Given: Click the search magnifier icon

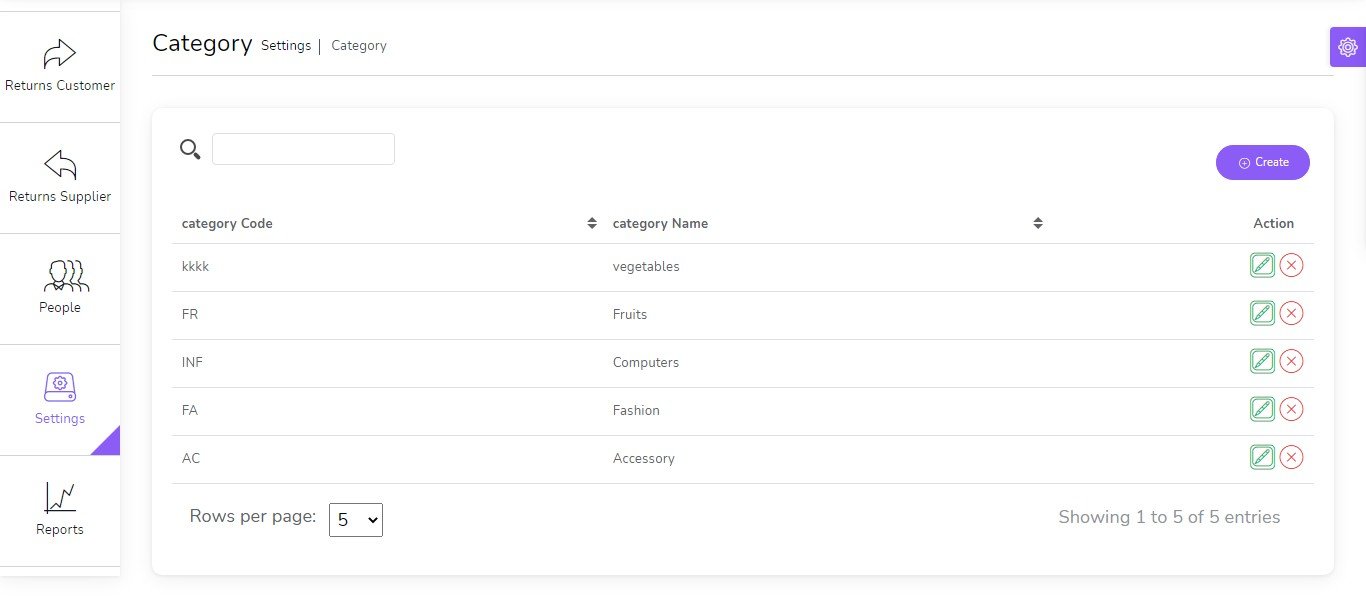Looking at the screenshot, I should point(190,149).
